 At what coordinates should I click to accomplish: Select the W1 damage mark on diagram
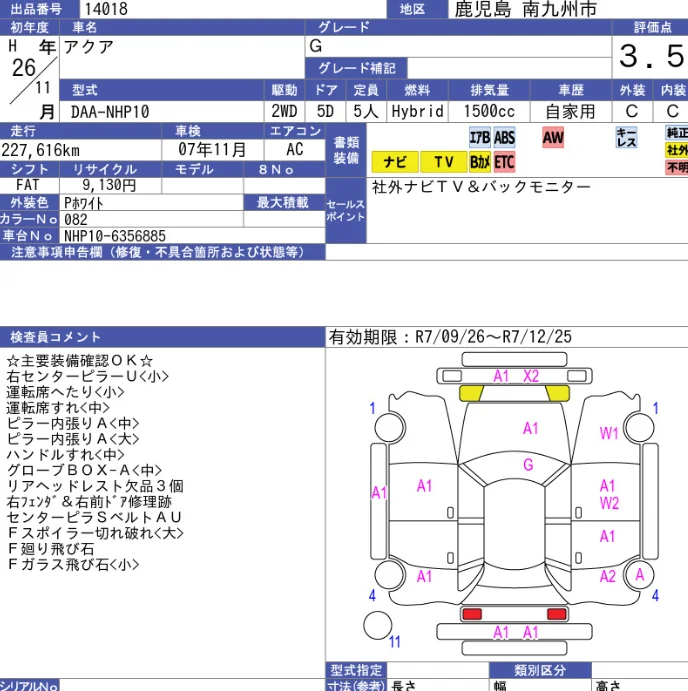[x=609, y=433]
